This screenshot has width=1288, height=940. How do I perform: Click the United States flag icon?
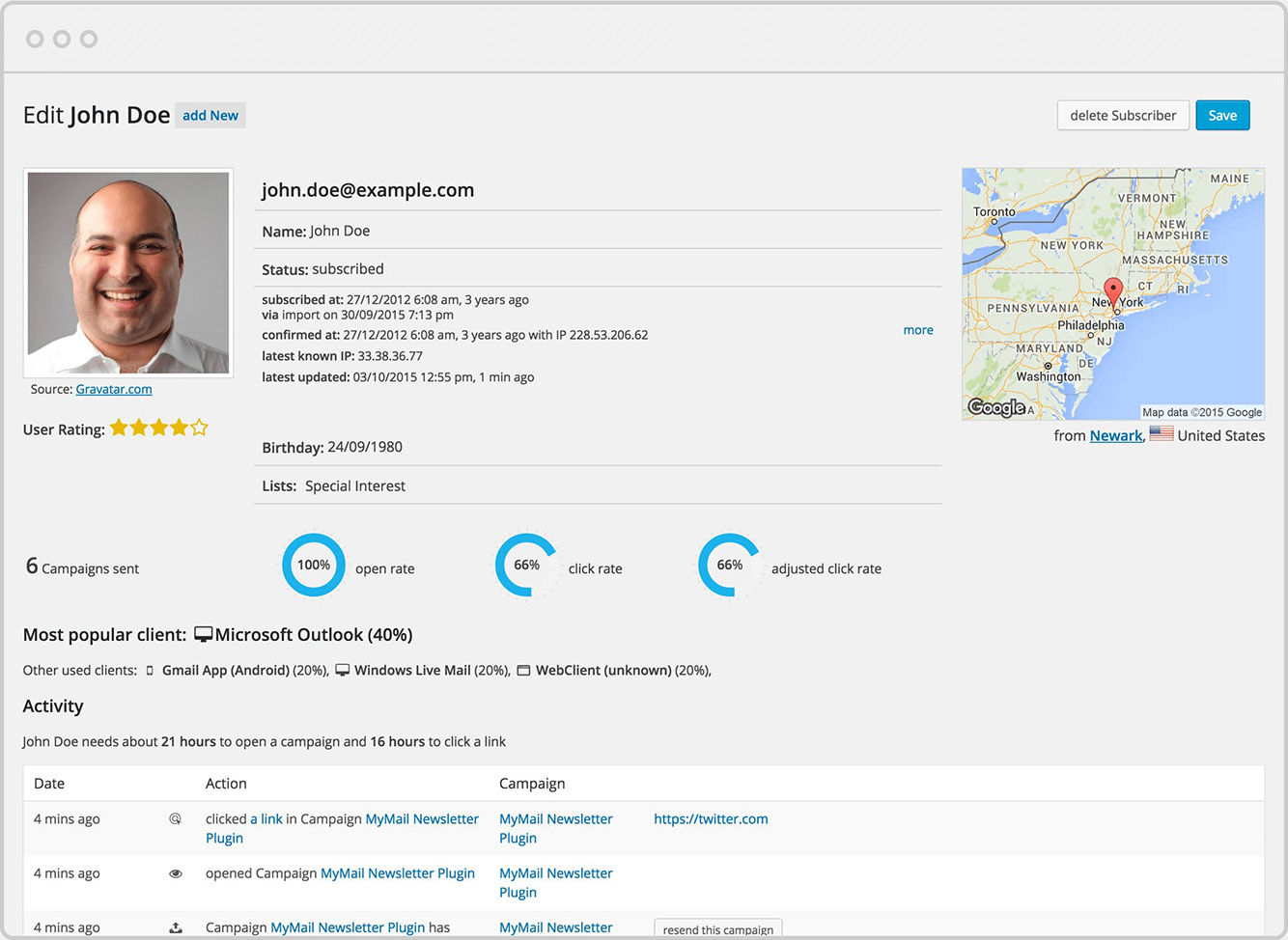[1161, 433]
